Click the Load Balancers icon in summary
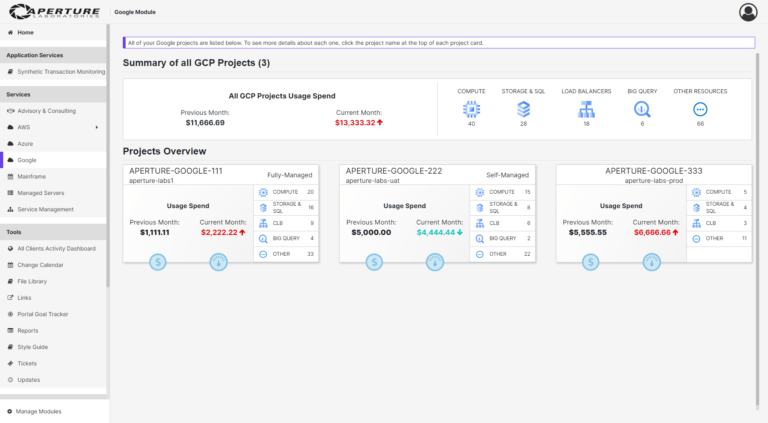 point(586,109)
